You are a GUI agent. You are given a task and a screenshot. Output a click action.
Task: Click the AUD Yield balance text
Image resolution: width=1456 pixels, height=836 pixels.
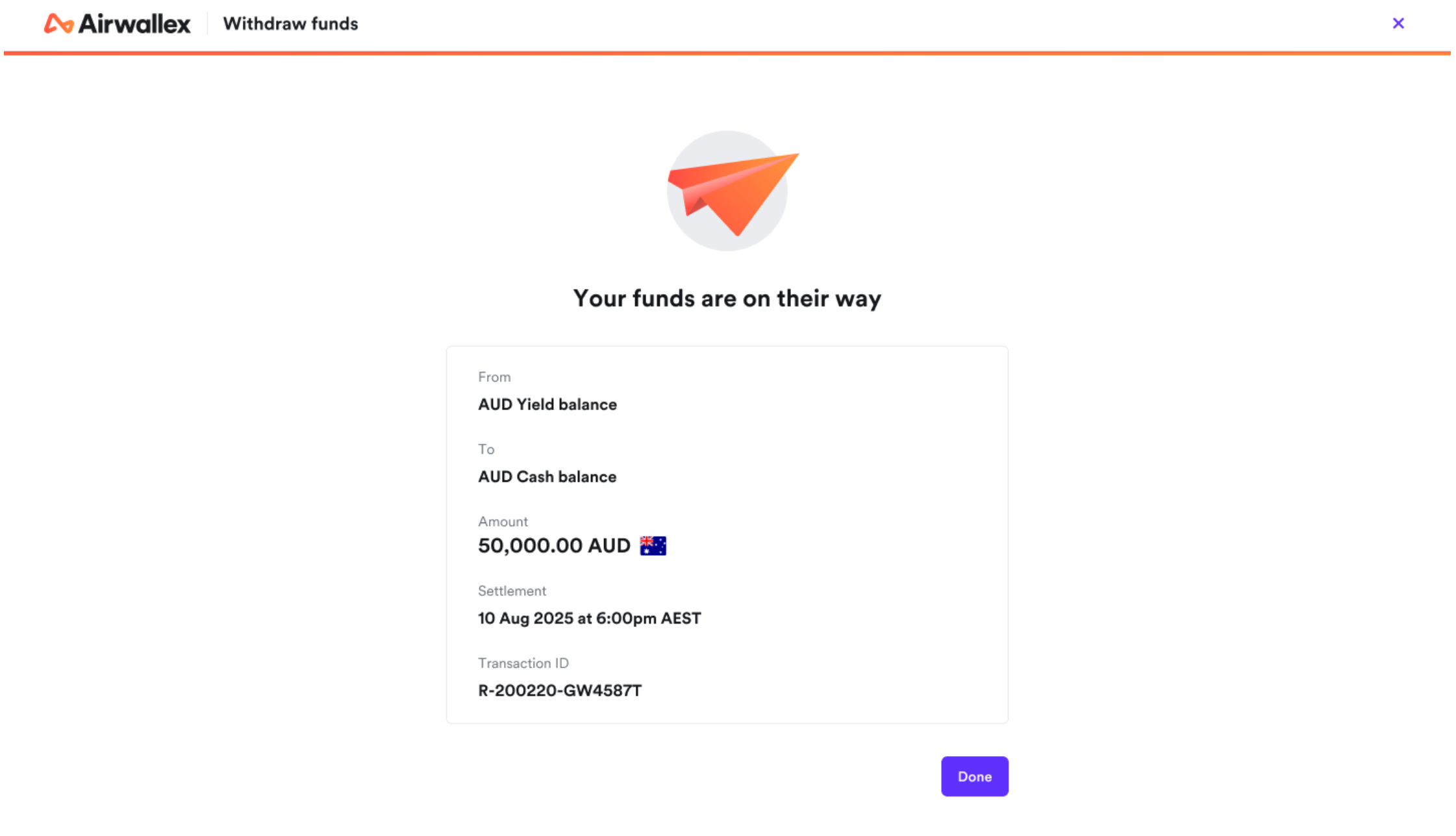point(547,404)
